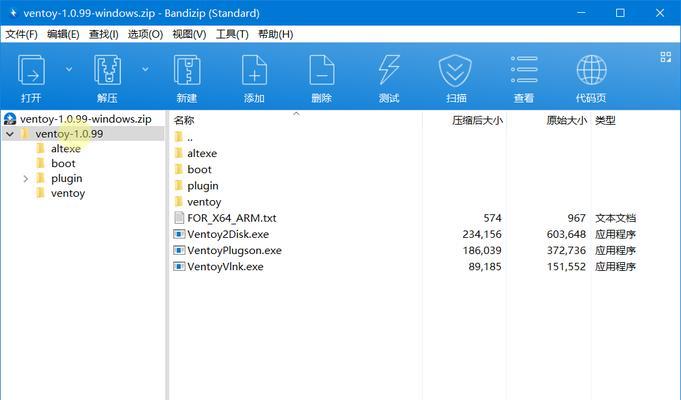The height and width of the screenshot is (400, 681).
Task: Click the 603,648 original size value
Action: (566, 234)
